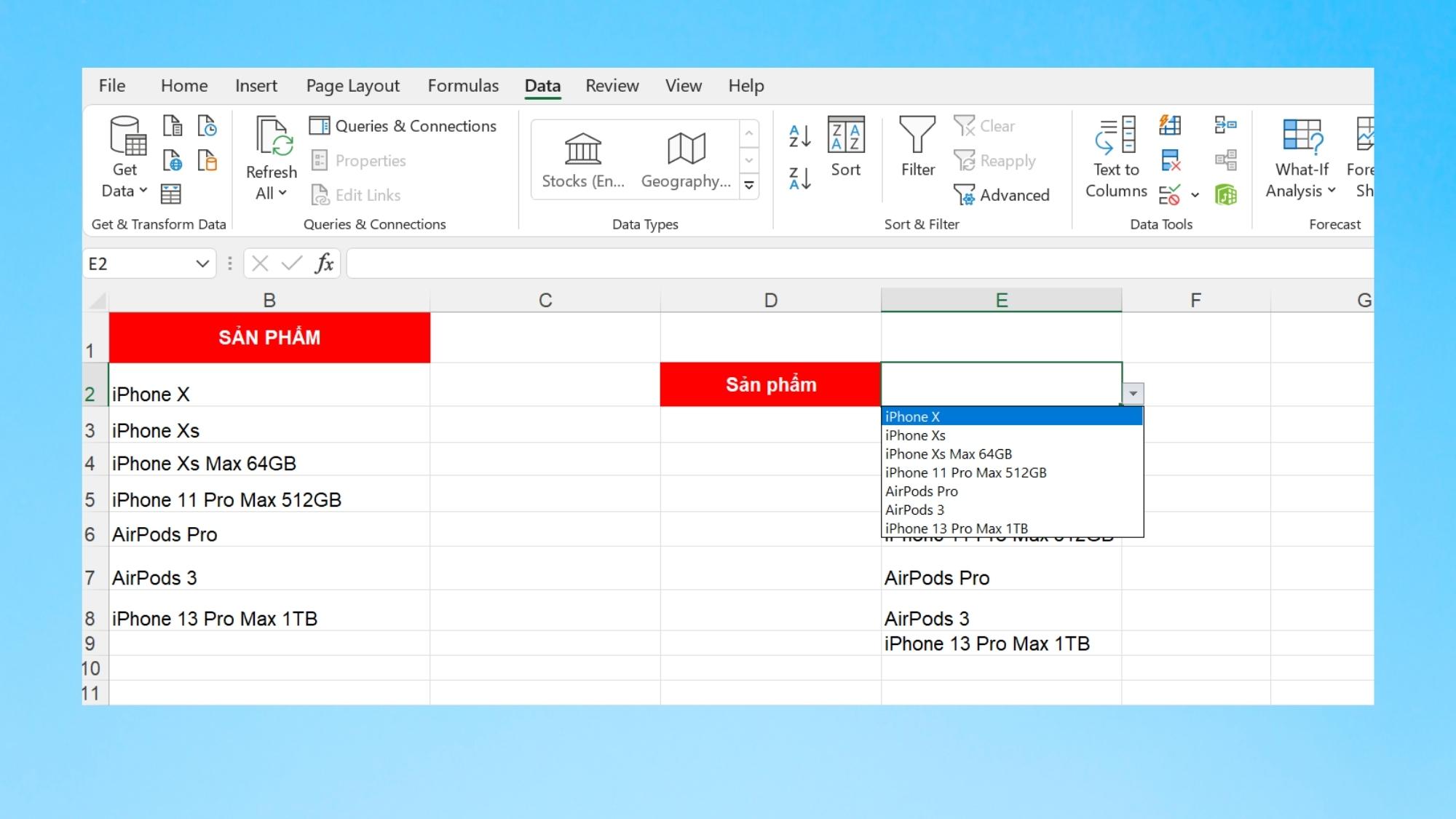Image resolution: width=1456 pixels, height=819 pixels.
Task: Click the Insert Function fx icon
Action: [x=325, y=264]
